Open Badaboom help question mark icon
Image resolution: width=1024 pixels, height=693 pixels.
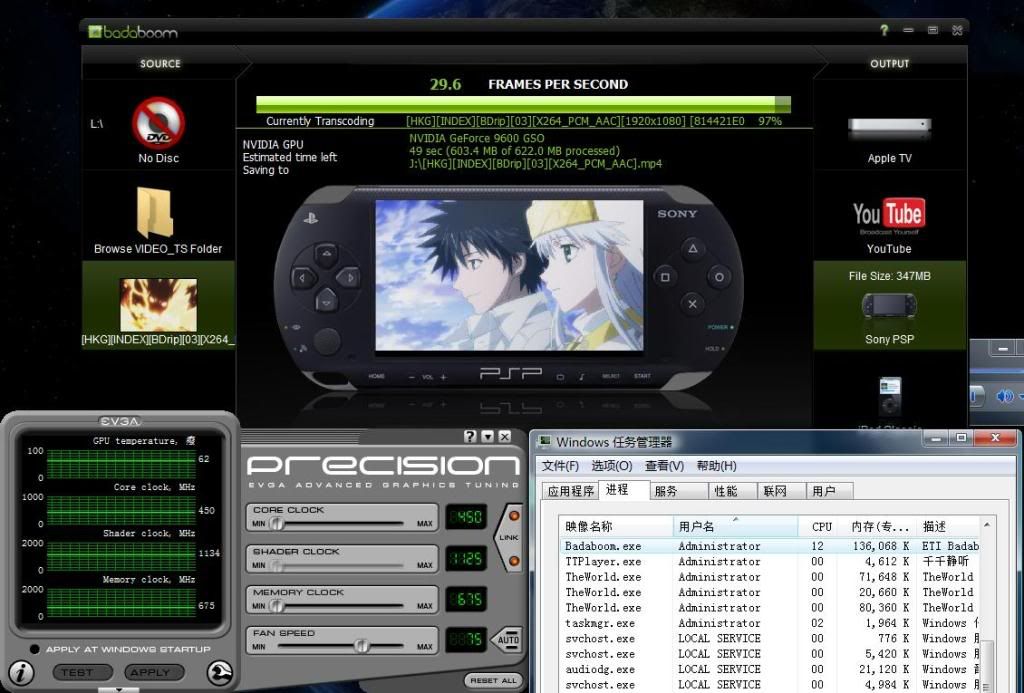click(884, 31)
